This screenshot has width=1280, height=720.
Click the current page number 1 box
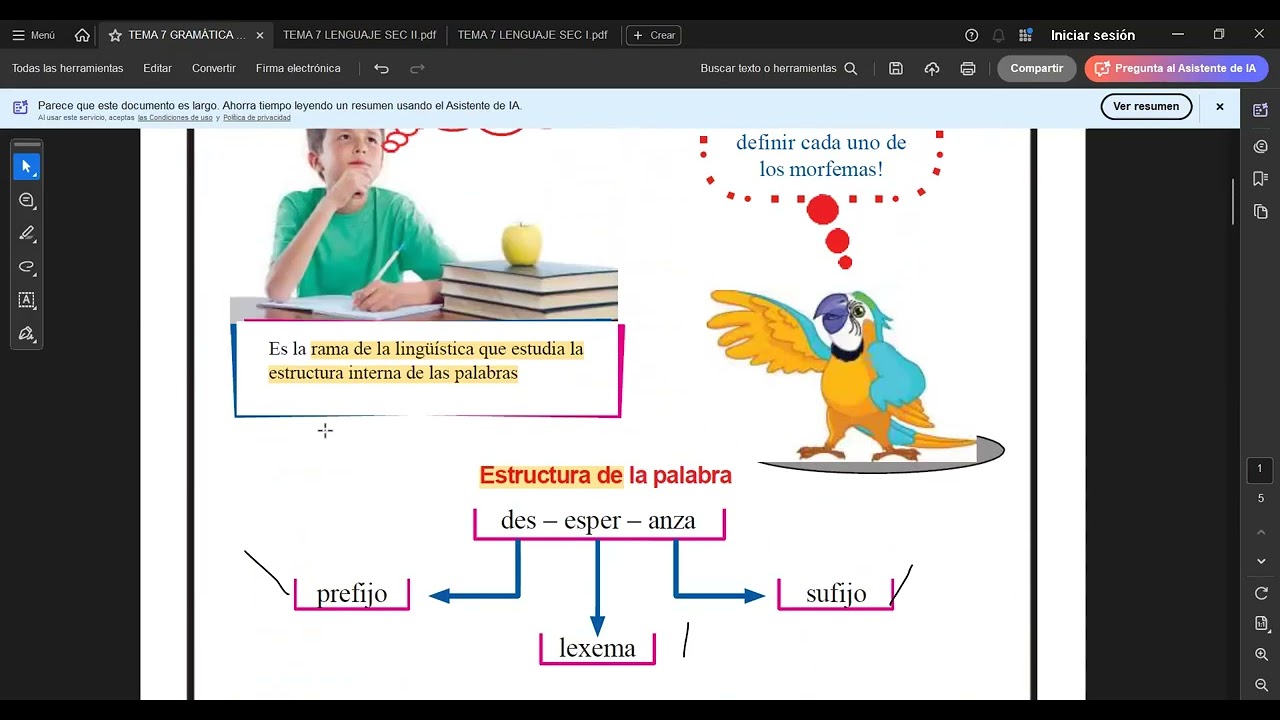coord(1260,469)
